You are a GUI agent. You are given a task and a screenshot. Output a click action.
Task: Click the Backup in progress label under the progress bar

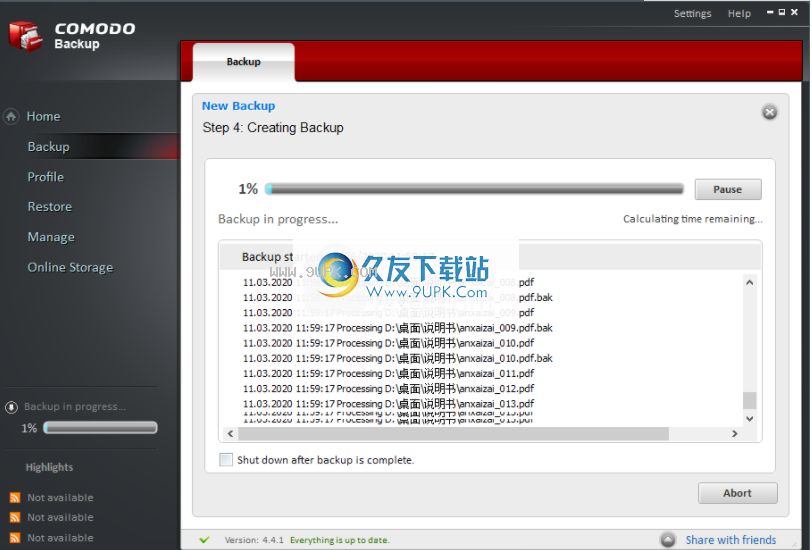point(278,219)
